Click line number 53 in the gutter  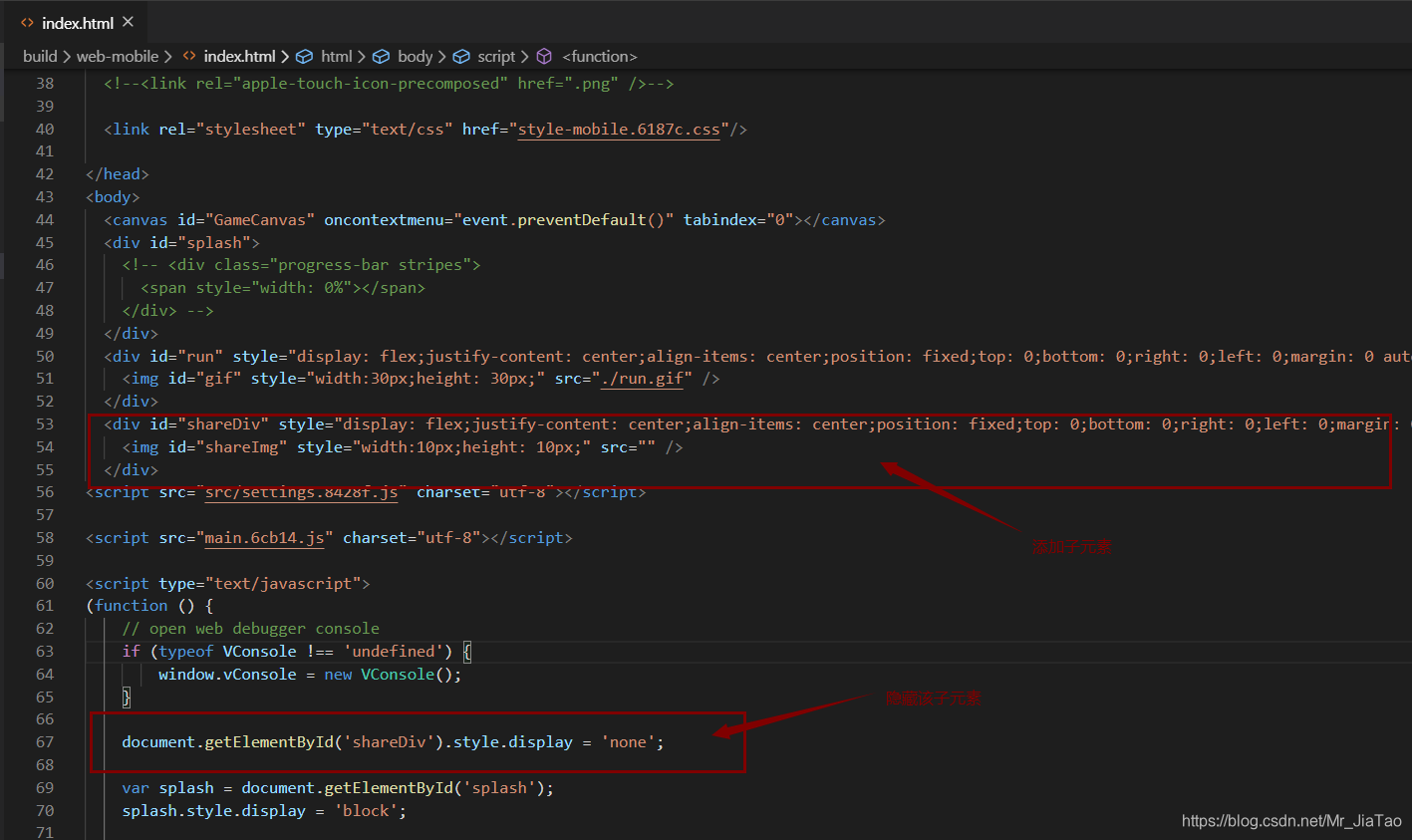point(45,424)
